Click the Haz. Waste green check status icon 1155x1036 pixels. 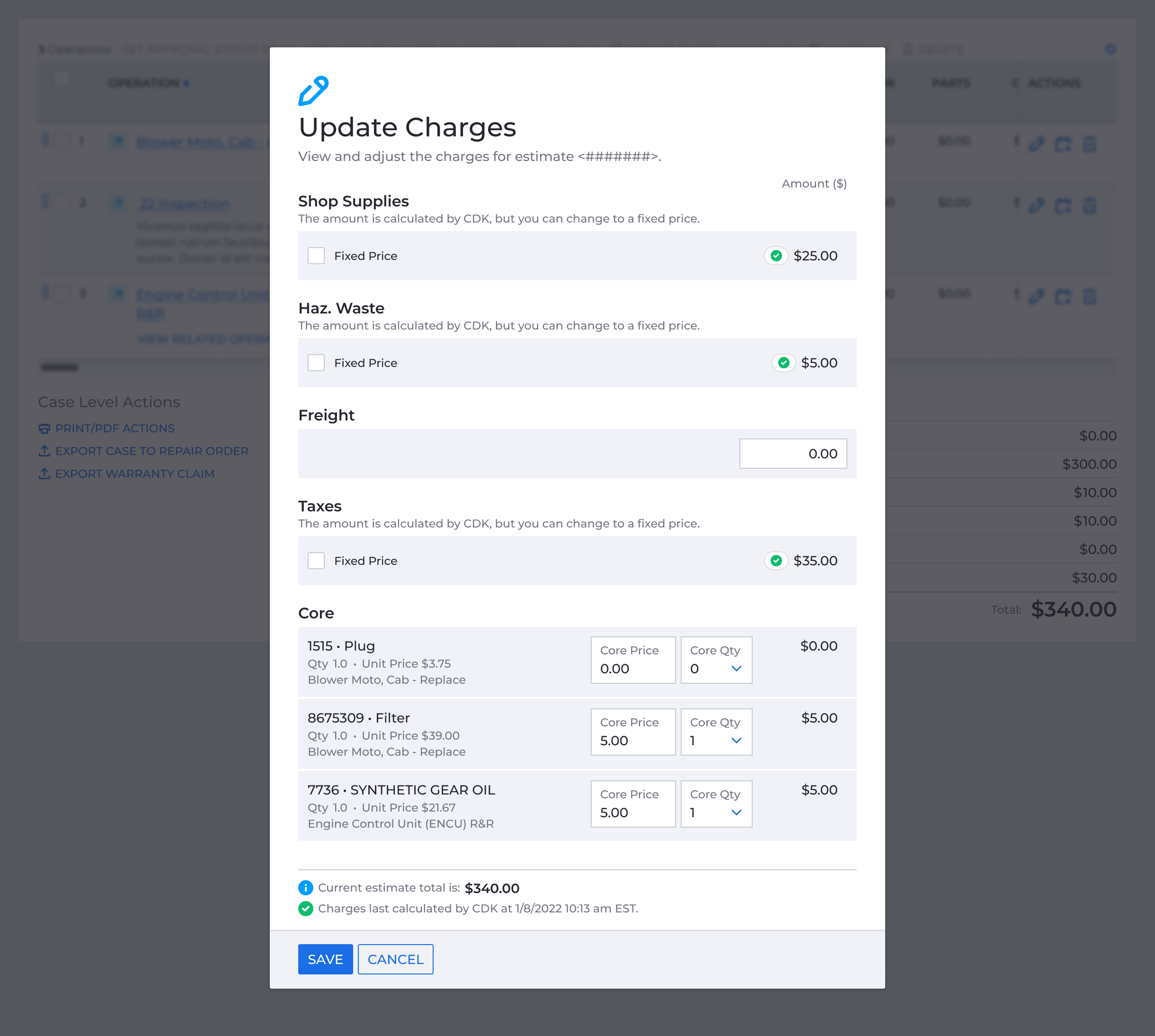pyautogui.click(x=783, y=363)
